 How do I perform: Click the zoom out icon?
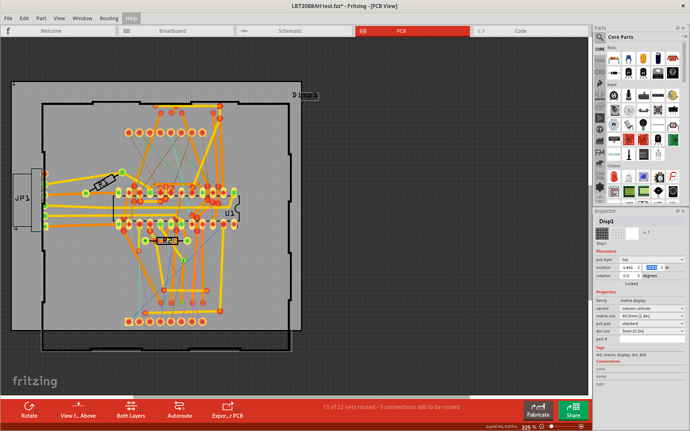click(x=542, y=426)
